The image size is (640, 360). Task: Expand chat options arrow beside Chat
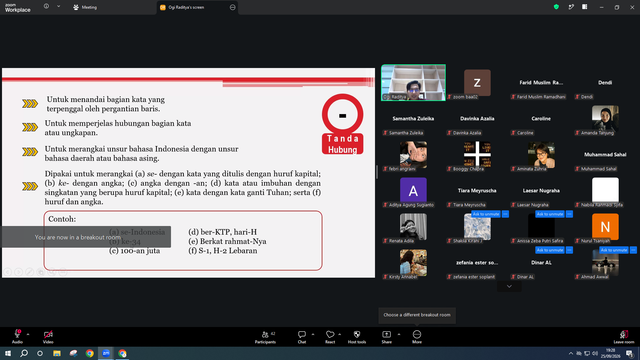coord(313,334)
